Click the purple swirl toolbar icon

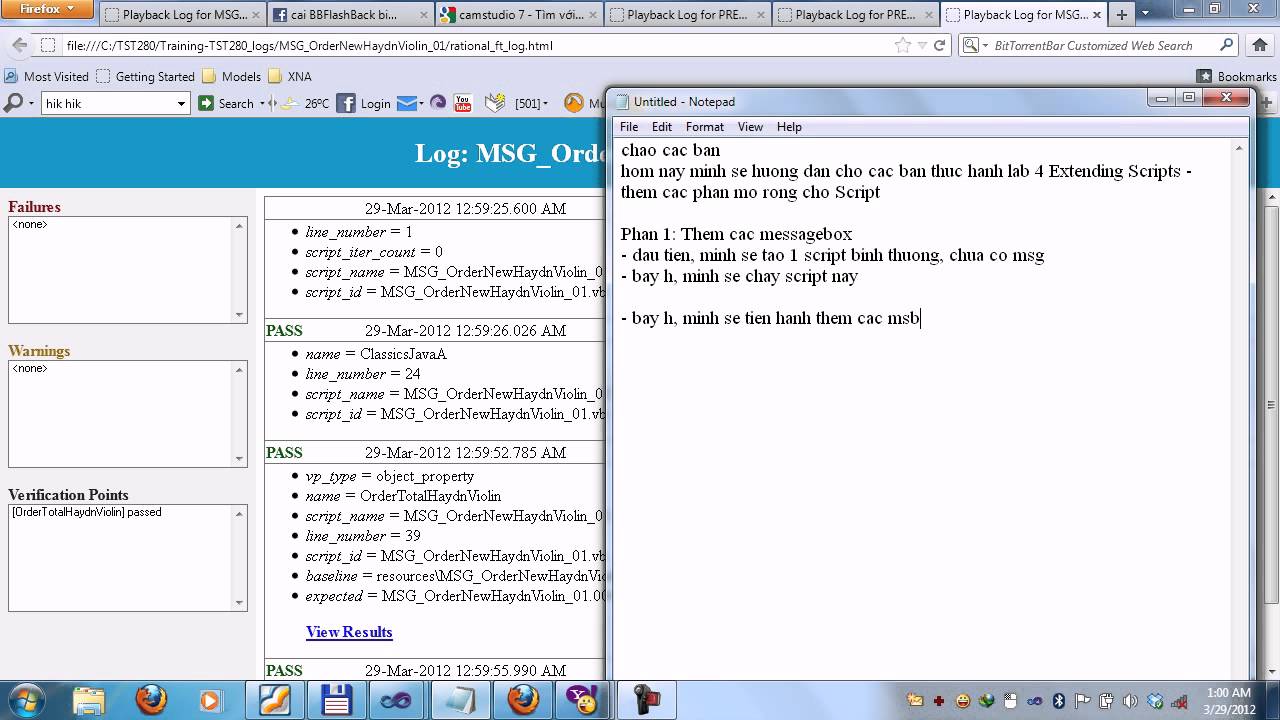[x=437, y=102]
